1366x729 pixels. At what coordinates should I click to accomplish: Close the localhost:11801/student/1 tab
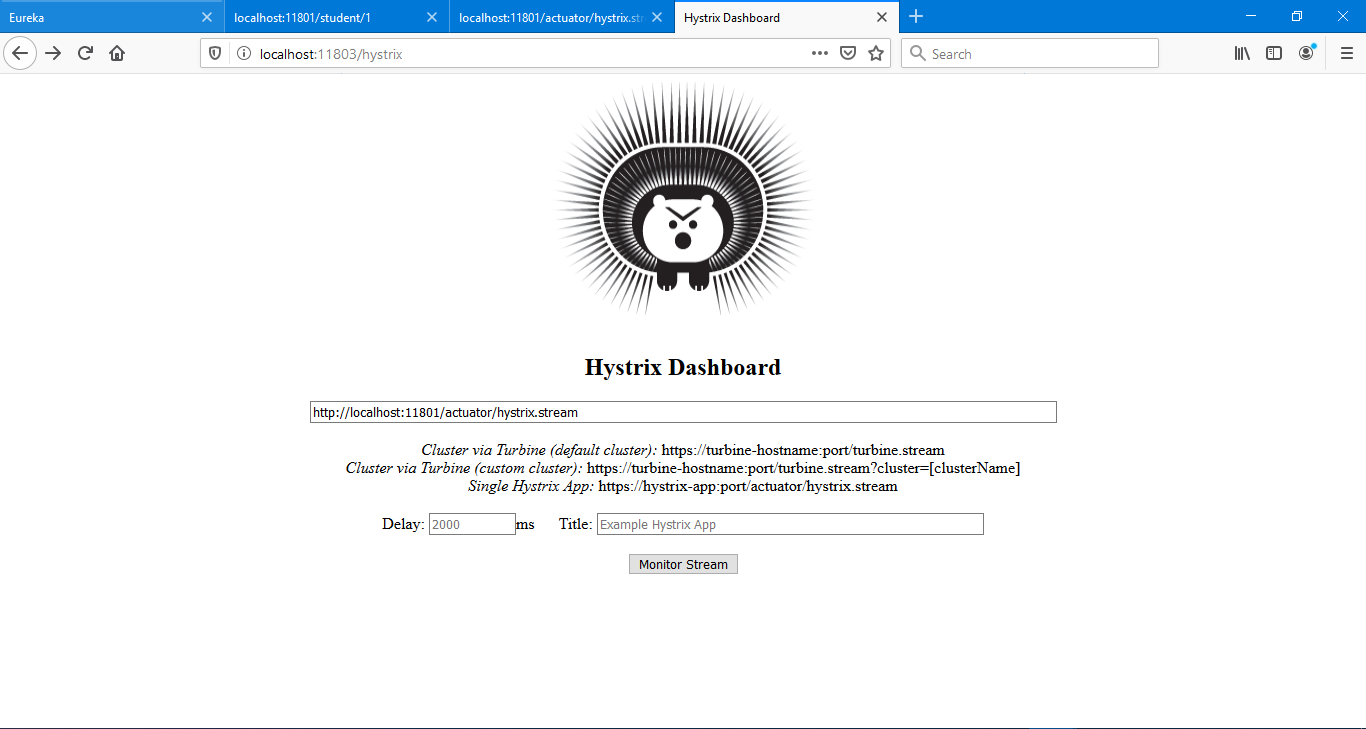(x=432, y=17)
